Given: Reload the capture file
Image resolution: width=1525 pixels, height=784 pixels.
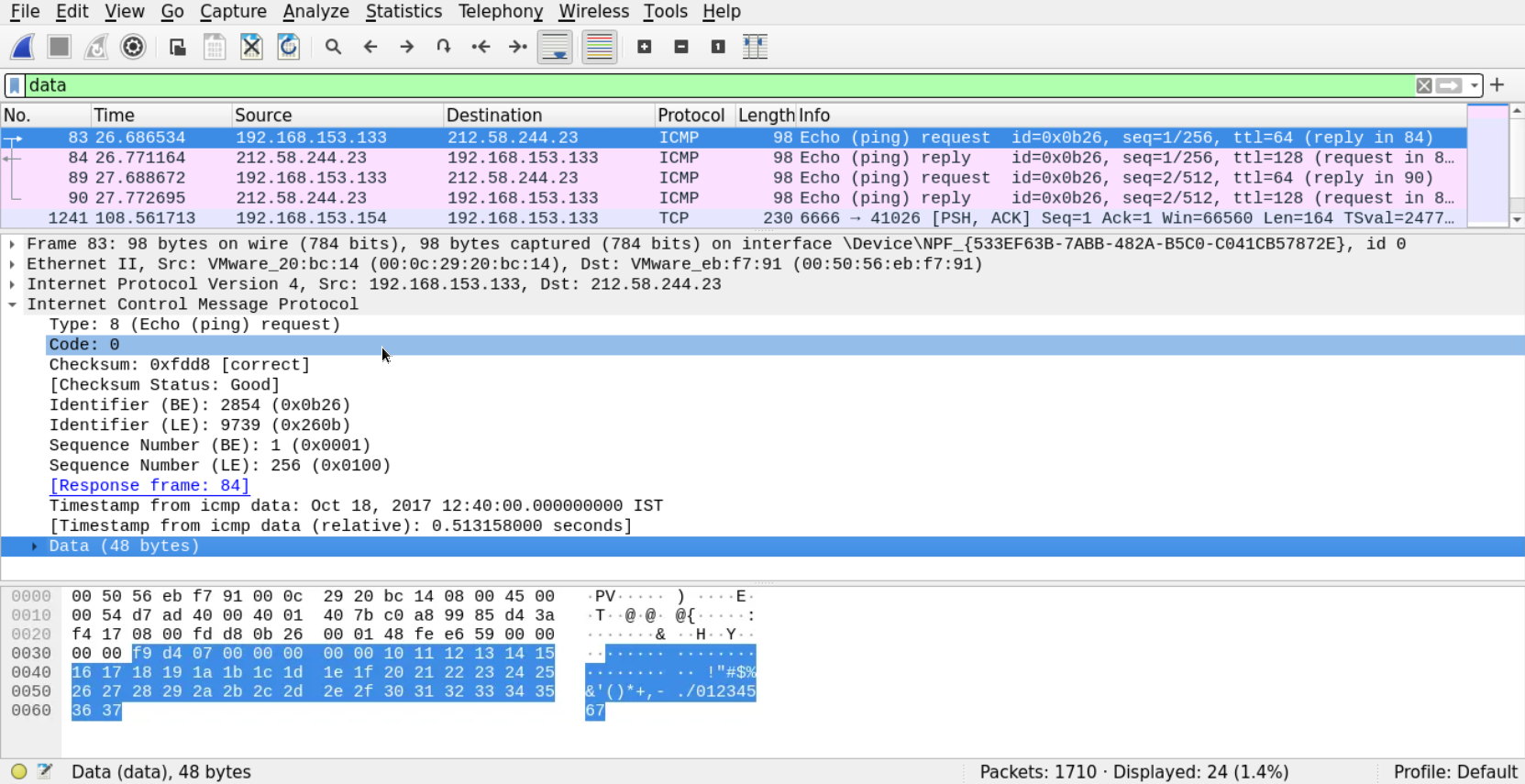Looking at the screenshot, I should click(288, 47).
